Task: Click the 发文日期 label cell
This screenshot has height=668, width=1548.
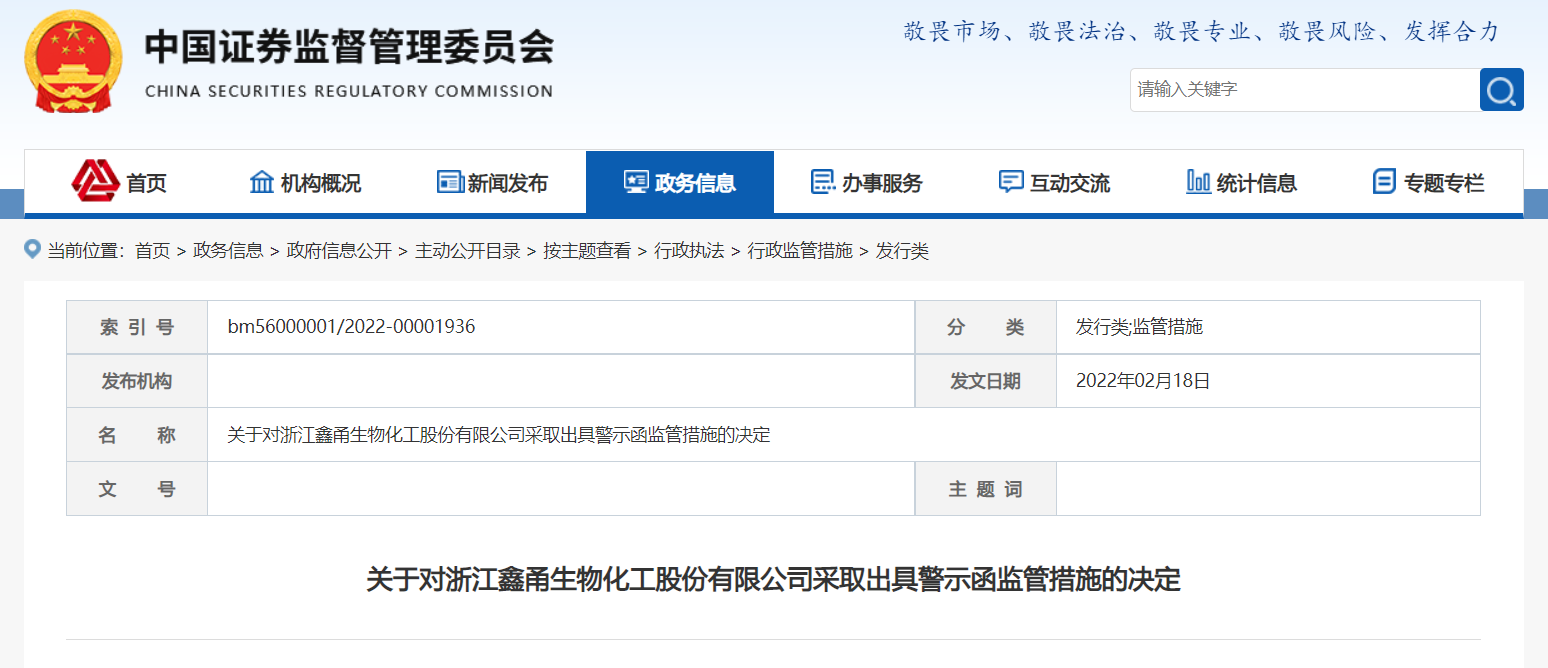Action: click(986, 381)
